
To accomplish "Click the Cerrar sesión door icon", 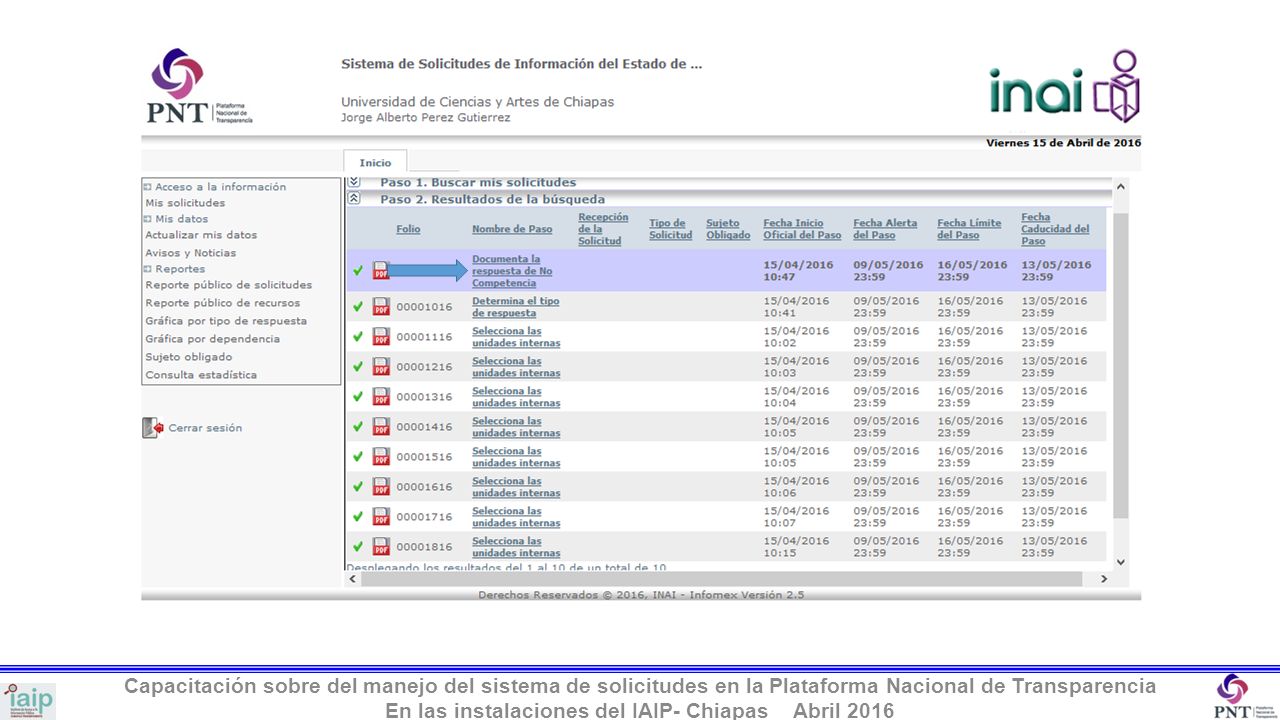I will coord(153,428).
